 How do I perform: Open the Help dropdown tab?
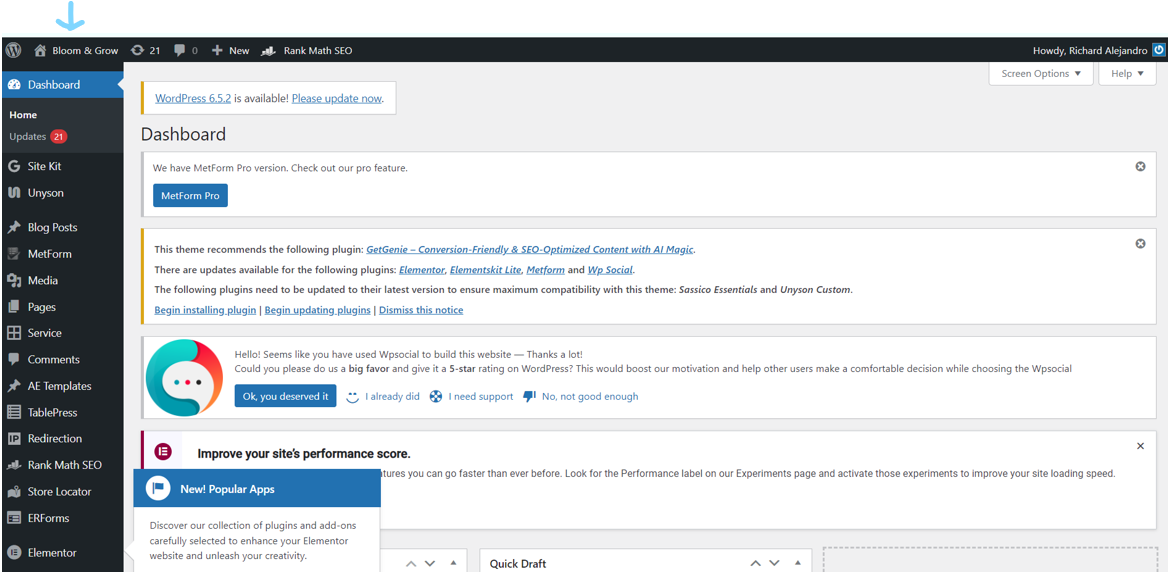[x=1127, y=74]
